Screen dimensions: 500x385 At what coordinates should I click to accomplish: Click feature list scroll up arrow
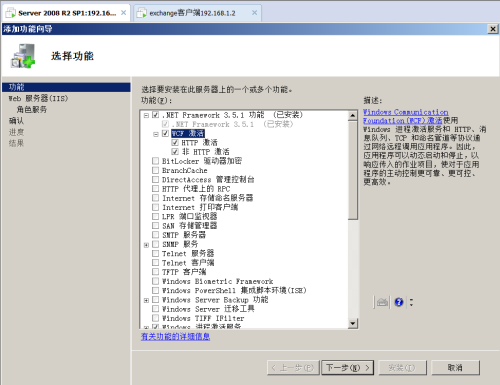[353, 115]
